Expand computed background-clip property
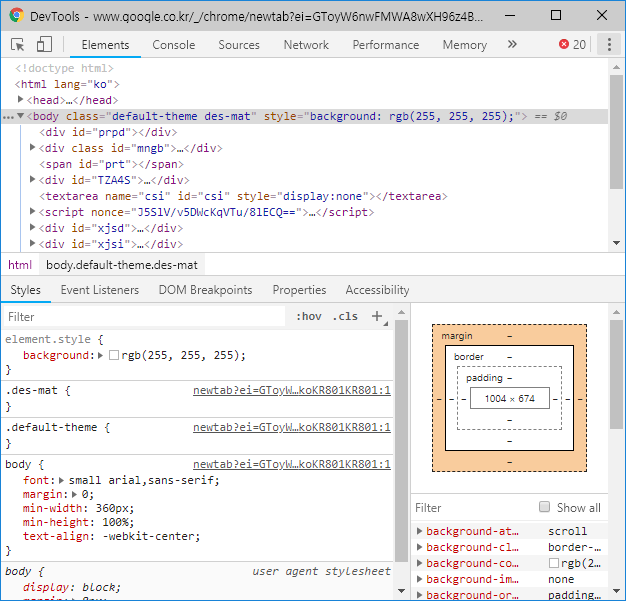The image size is (626, 601). [419, 547]
